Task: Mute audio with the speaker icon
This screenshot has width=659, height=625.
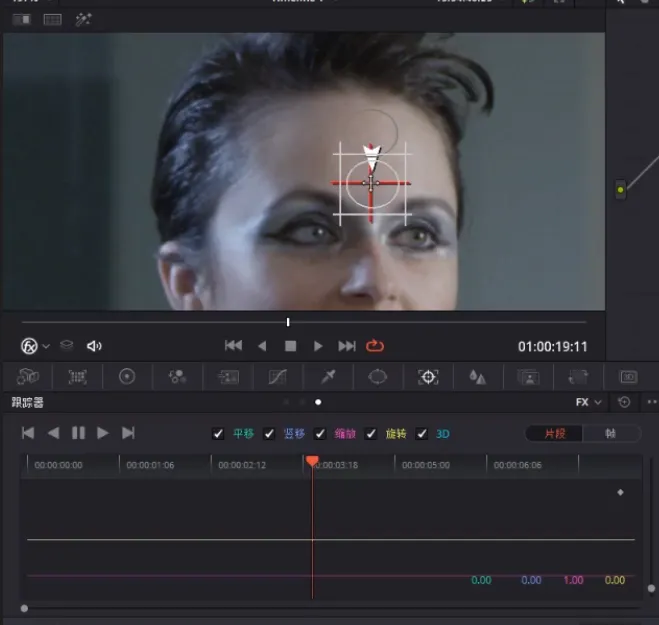Action: (94, 346)
